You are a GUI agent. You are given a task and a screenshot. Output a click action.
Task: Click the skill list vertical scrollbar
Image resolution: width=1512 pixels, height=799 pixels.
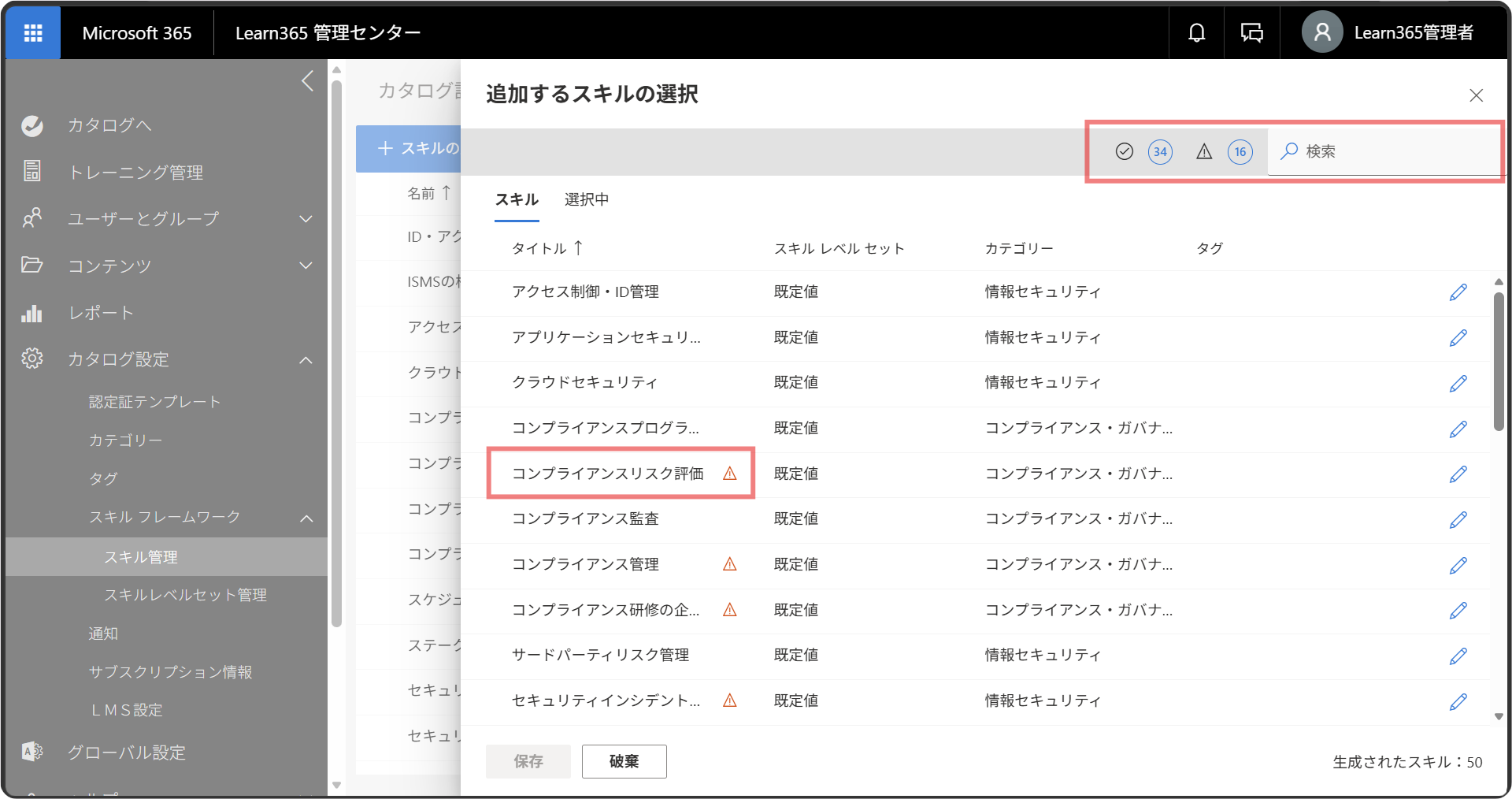click(1499, 362)
